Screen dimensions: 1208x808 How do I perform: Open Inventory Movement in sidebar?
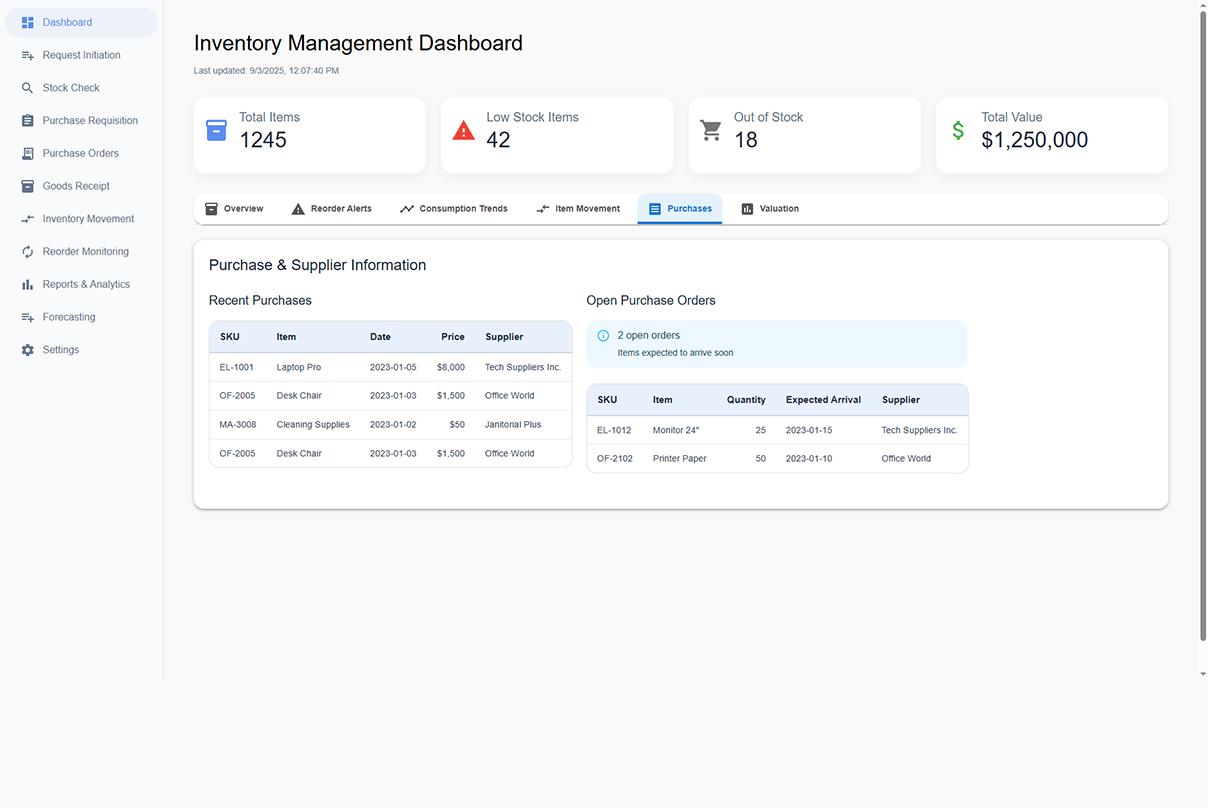coord(81,219)
